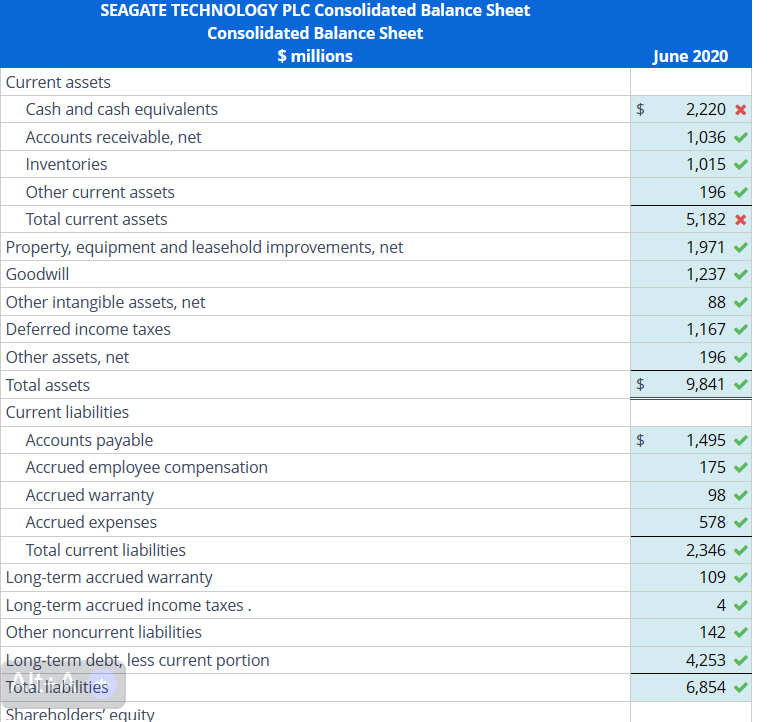Click the Goodwill value 1,237
This screenshot has height=722, width=773.
(705, 274)
